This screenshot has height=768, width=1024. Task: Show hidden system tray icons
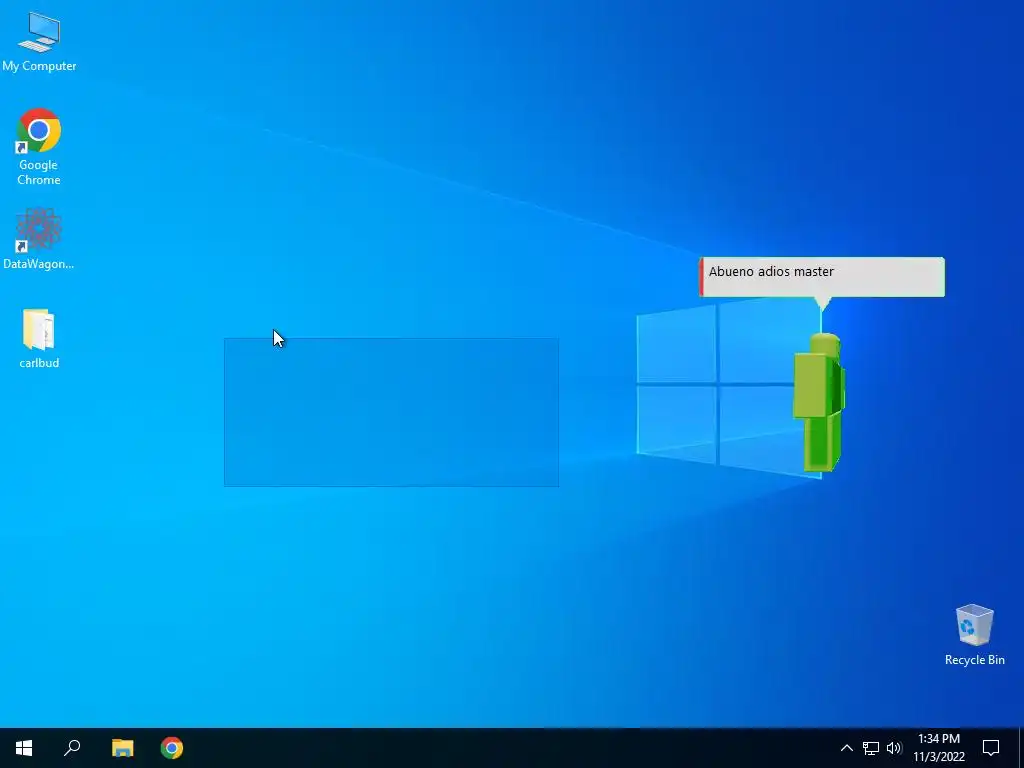(x=846, y=748)
